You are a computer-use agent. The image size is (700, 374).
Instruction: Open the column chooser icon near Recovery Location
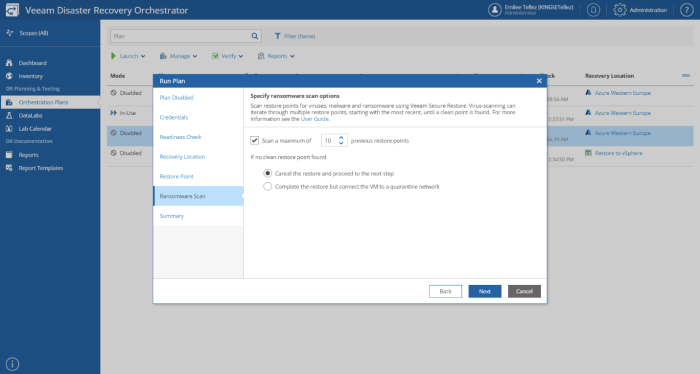[x=686, y=75]
